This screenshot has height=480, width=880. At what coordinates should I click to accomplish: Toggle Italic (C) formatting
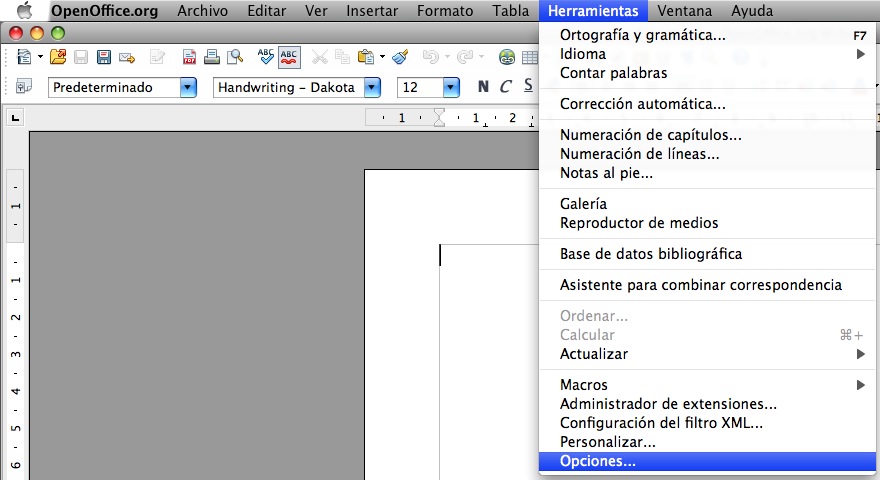[x=506, y=86]
